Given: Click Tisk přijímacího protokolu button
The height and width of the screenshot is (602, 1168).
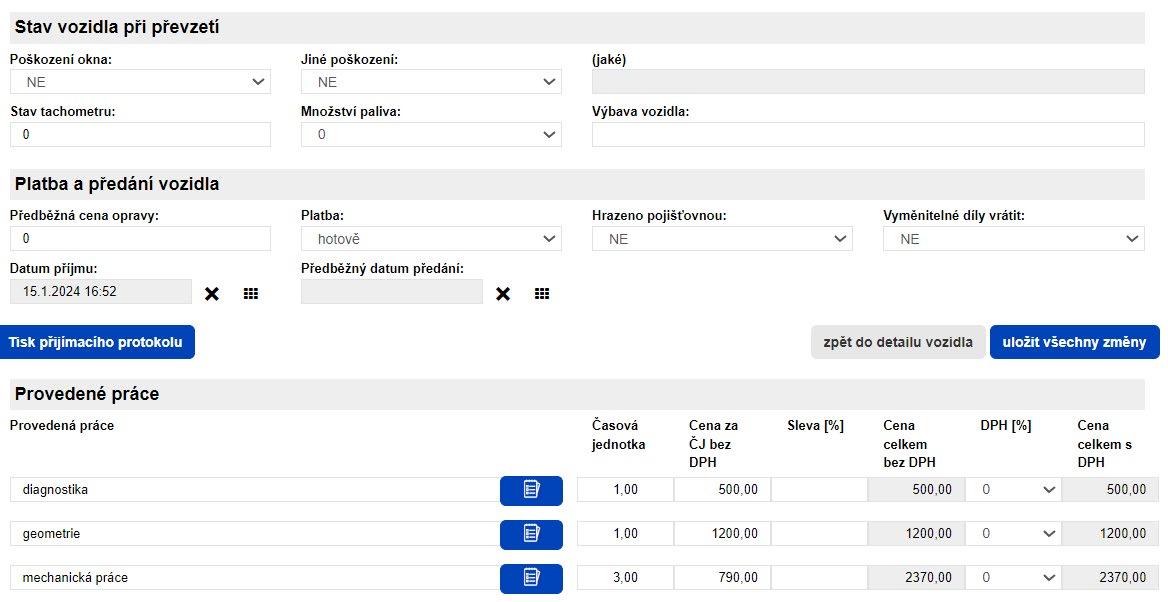Looking at the screenshot, I should pos(96,342).
